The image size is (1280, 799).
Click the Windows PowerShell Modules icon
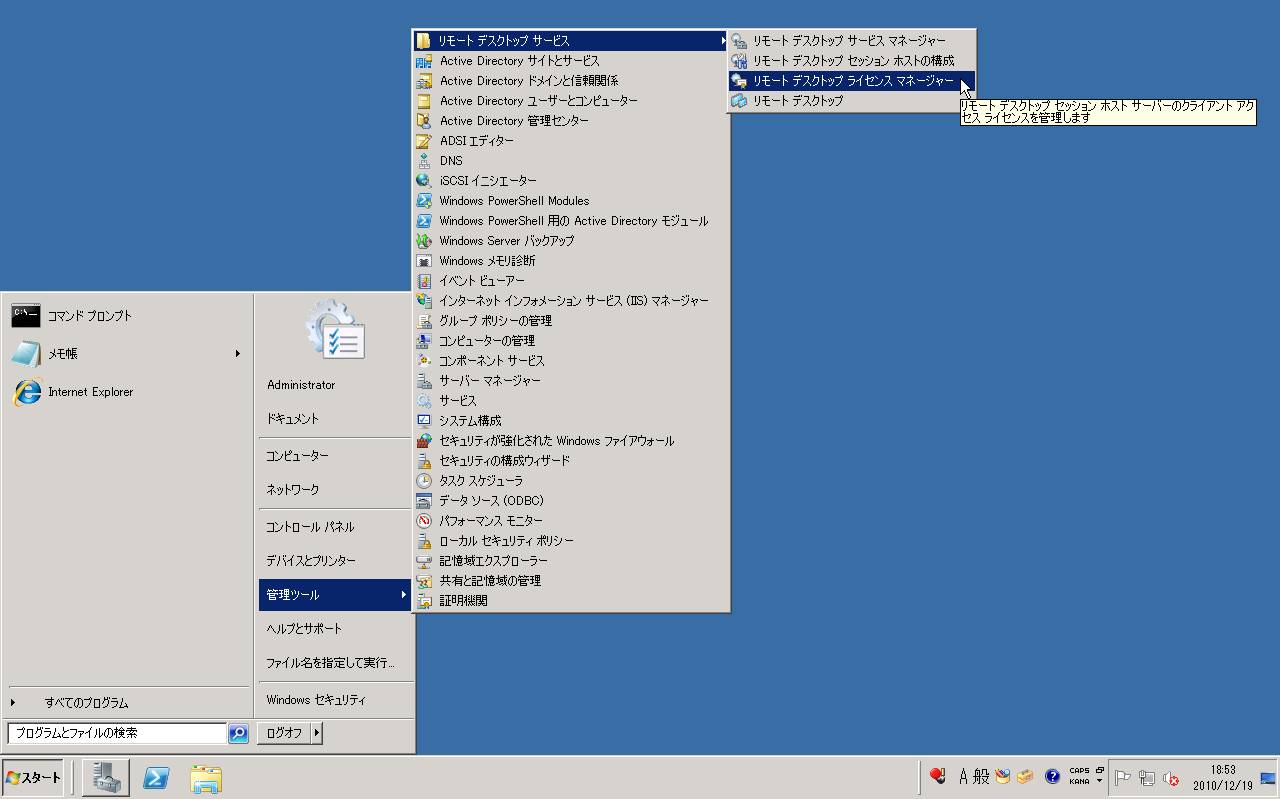click(x=424, y=201)
